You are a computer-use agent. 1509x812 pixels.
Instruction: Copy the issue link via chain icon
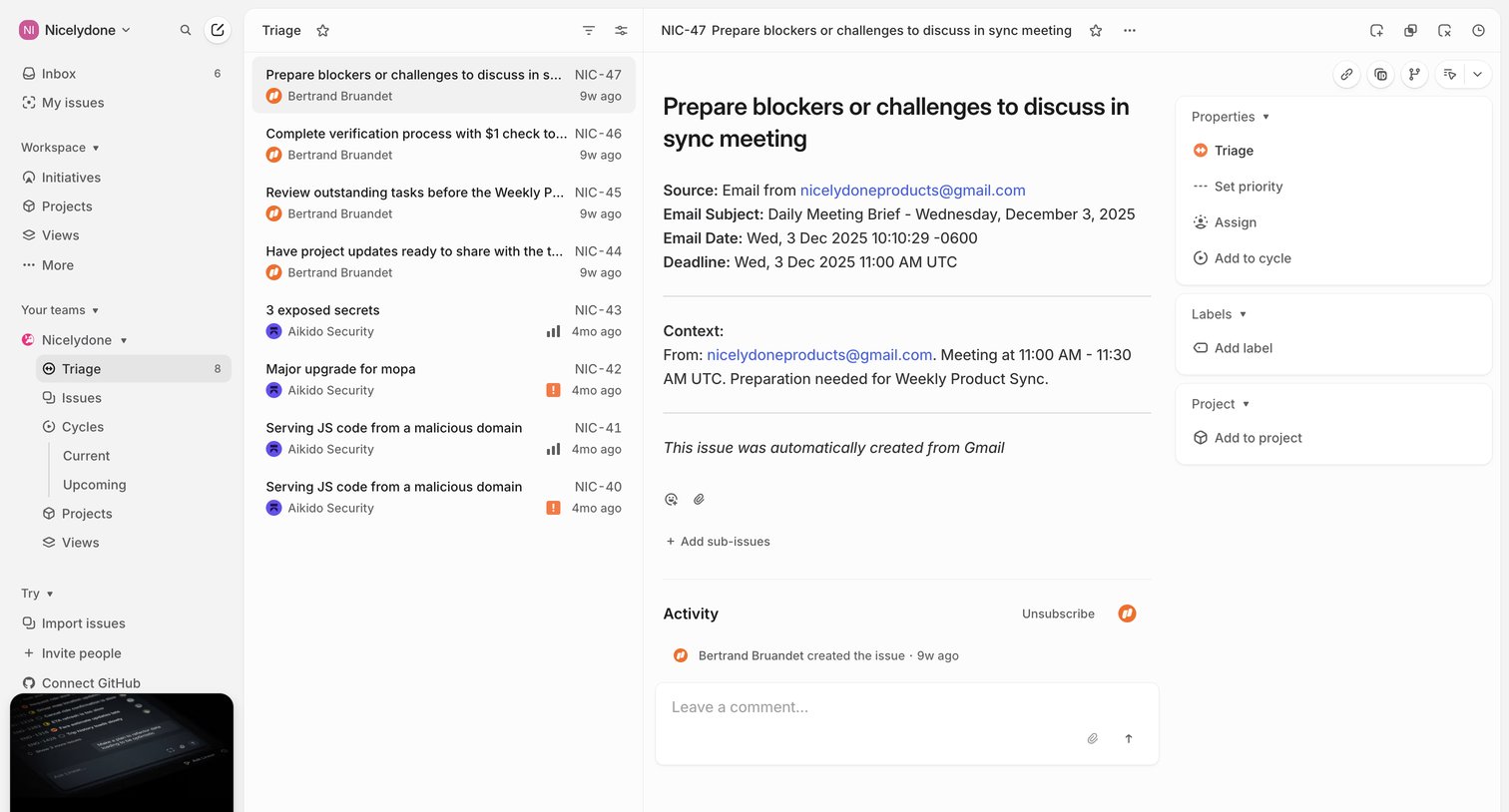click(1346, 74)
